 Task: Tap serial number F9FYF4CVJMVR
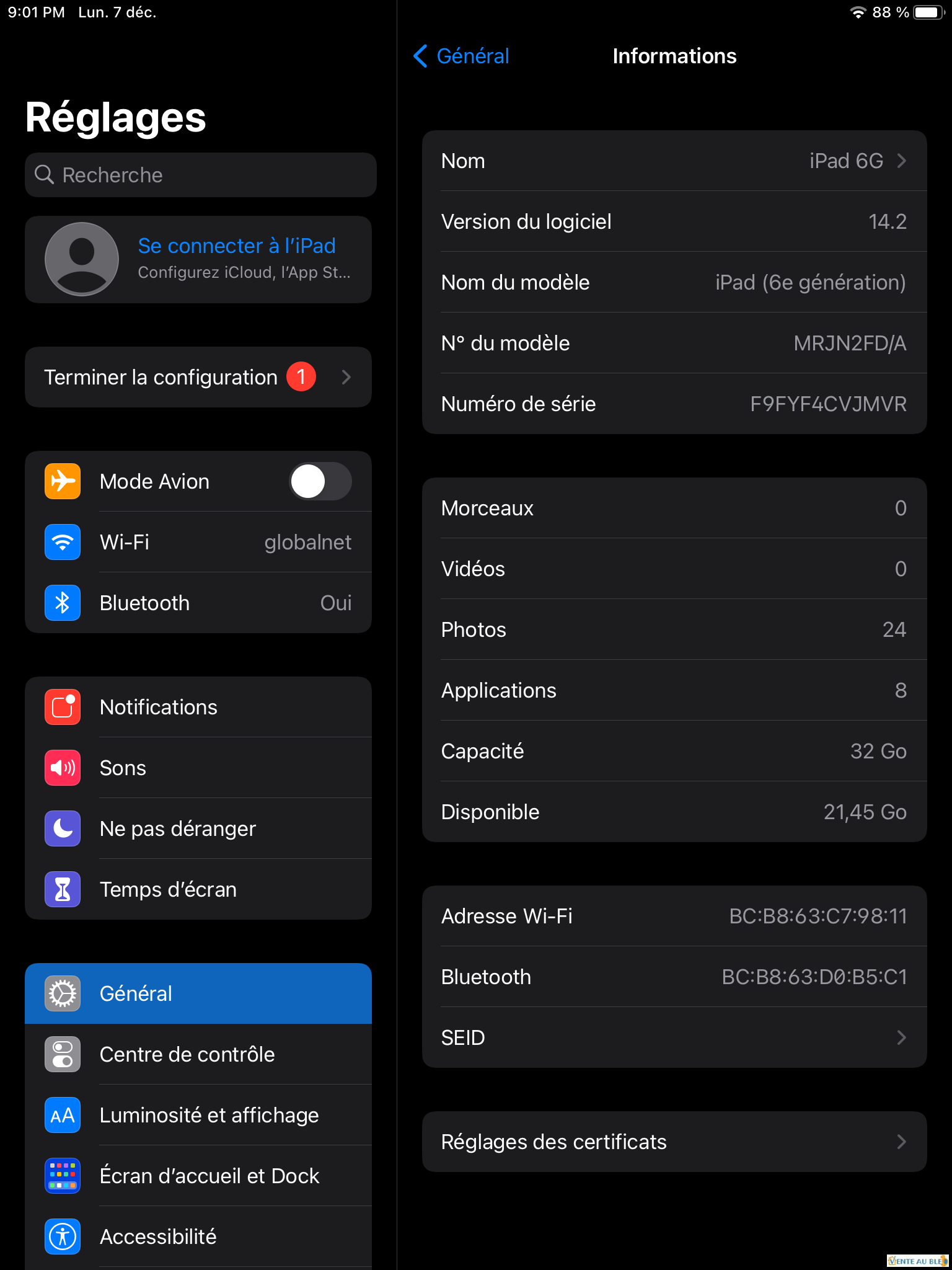[828, 404]
